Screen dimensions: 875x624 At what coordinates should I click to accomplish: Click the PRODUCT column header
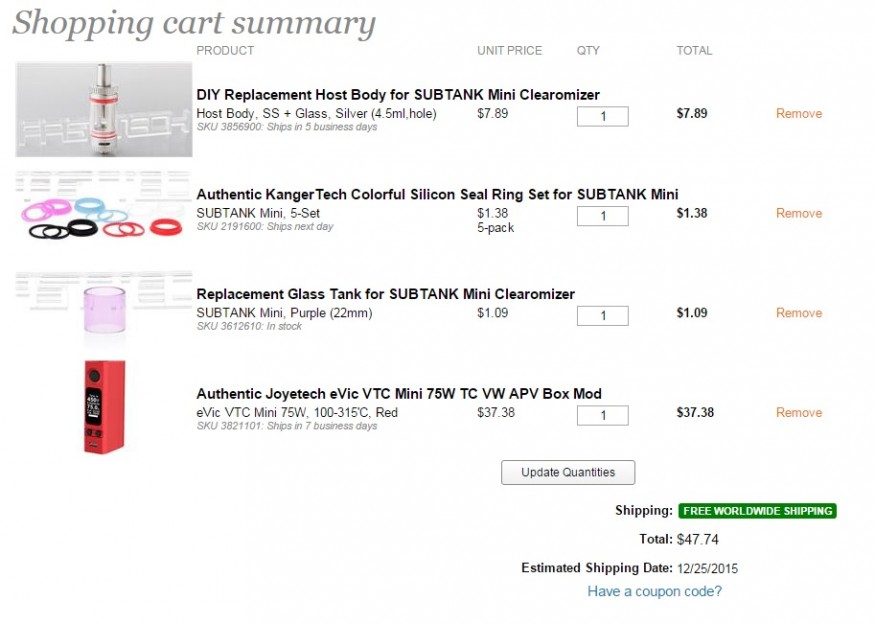coord(225,51)
